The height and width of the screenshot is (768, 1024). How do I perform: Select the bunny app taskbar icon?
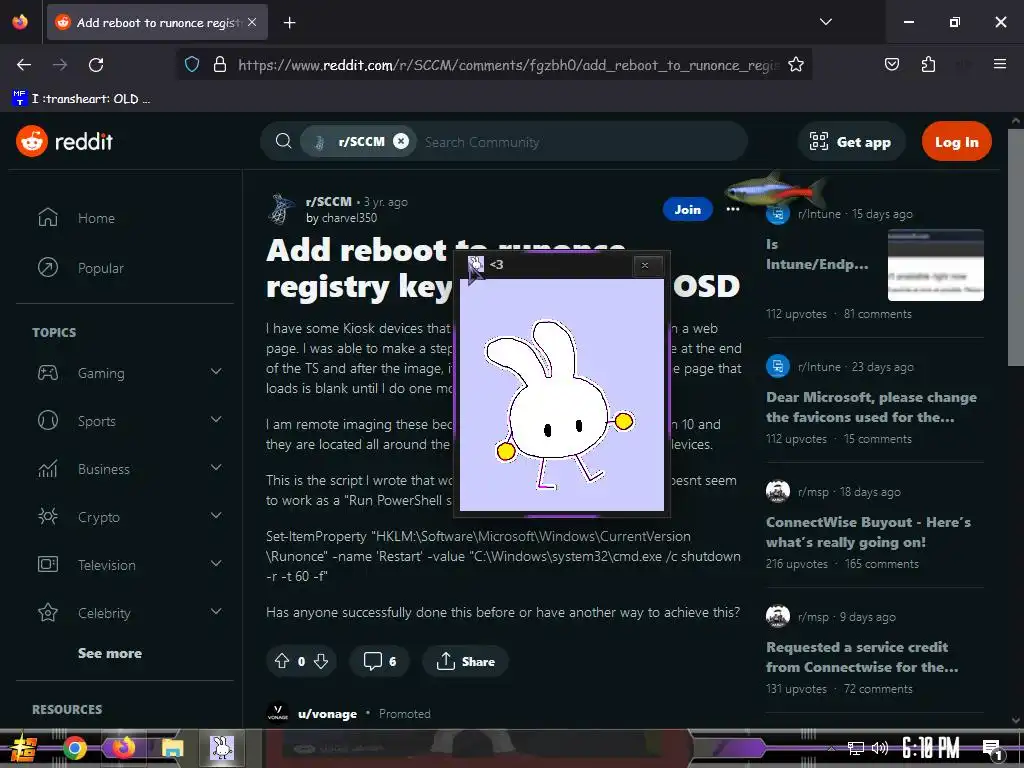[221, 748]
